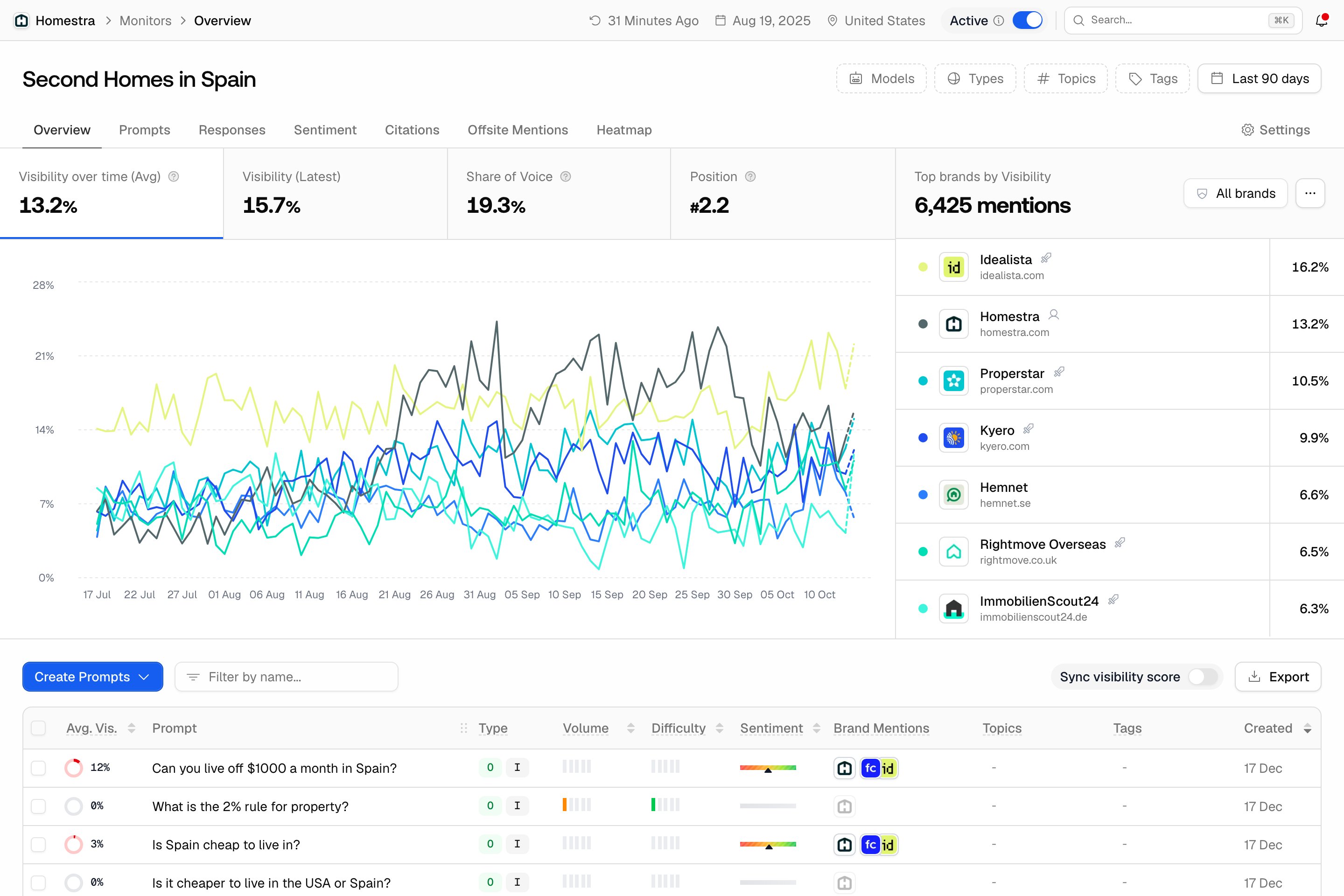Click the user icon next to Homestra

click(1054, 315)
